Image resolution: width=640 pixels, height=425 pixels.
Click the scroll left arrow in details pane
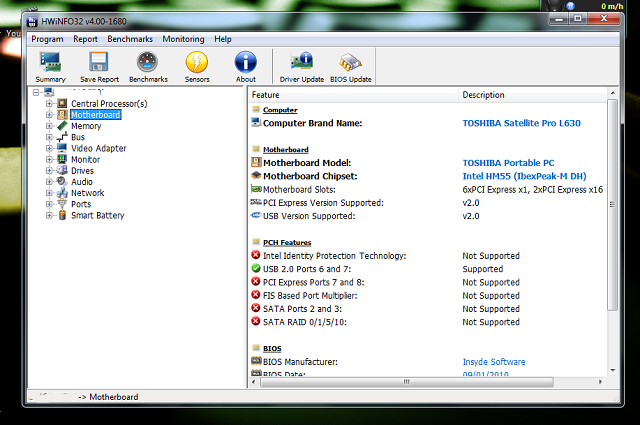[253, 382]
